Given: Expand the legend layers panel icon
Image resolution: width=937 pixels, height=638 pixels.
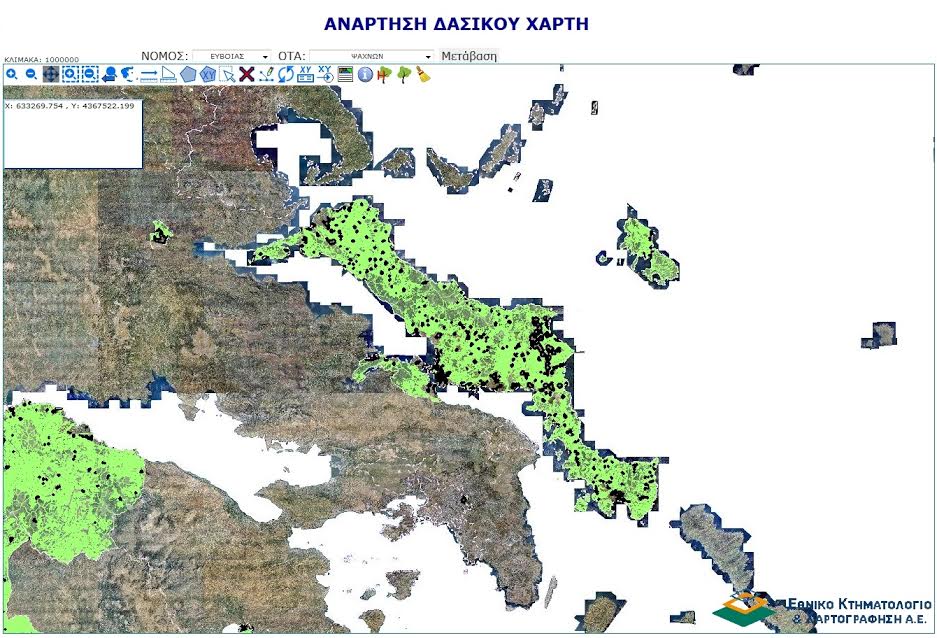Looking at the screenshot, I should click(343, 72).
